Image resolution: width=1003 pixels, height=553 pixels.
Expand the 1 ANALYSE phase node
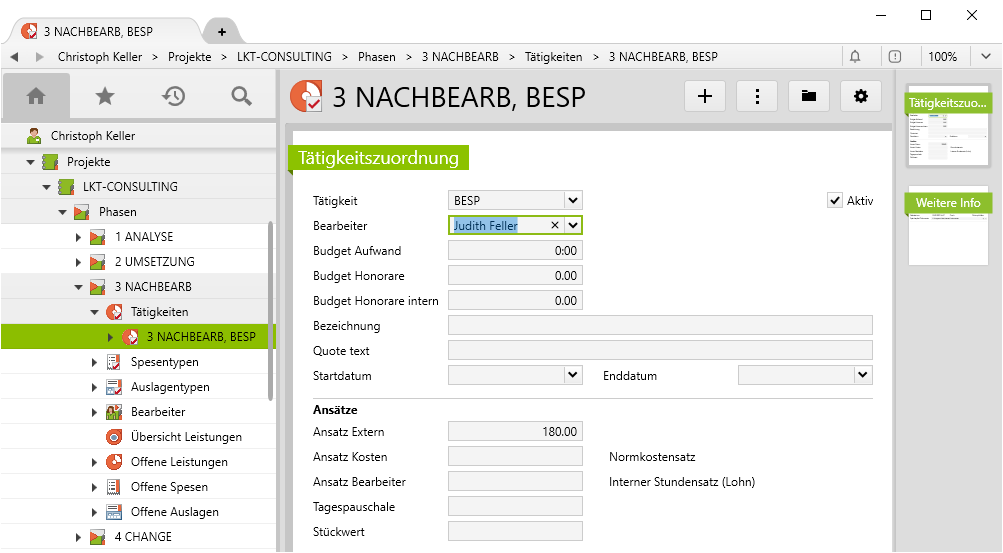pyautogui.click(x=79, y=237)
